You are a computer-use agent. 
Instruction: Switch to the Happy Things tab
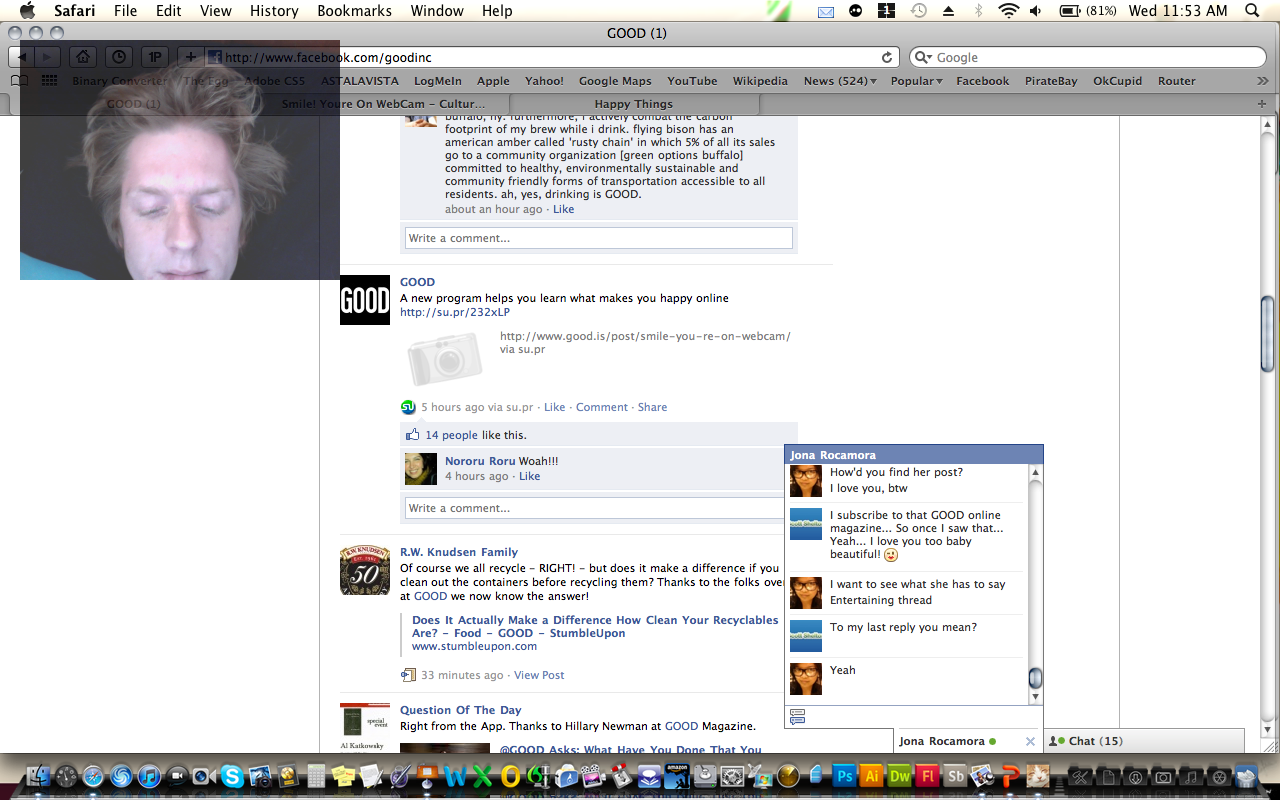[633, 104]
